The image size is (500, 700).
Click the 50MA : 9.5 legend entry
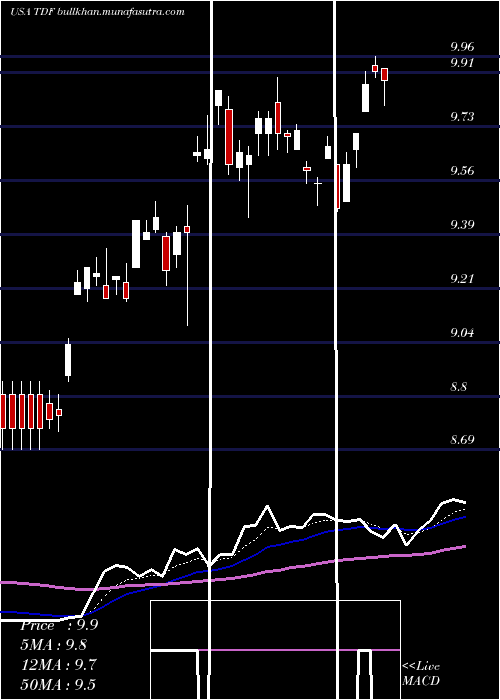coord(58,684)
